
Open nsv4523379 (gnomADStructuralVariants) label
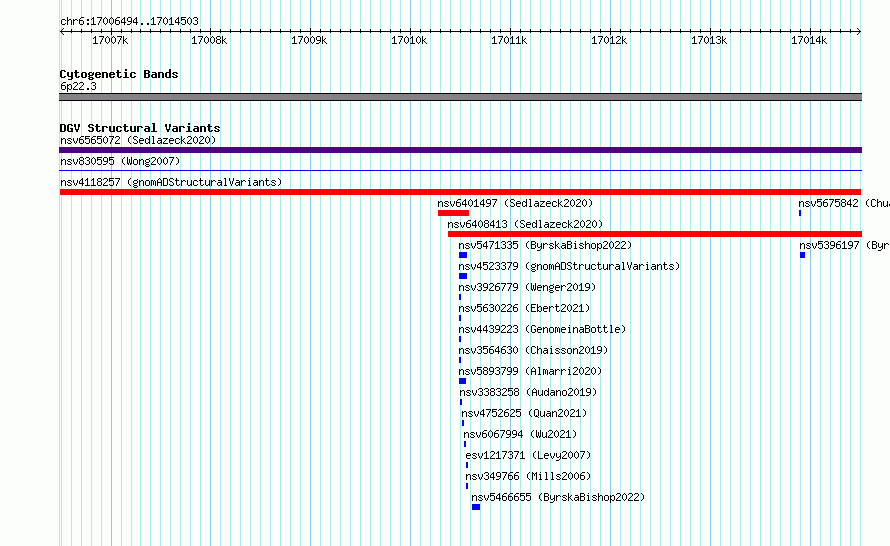click(569, 266)
